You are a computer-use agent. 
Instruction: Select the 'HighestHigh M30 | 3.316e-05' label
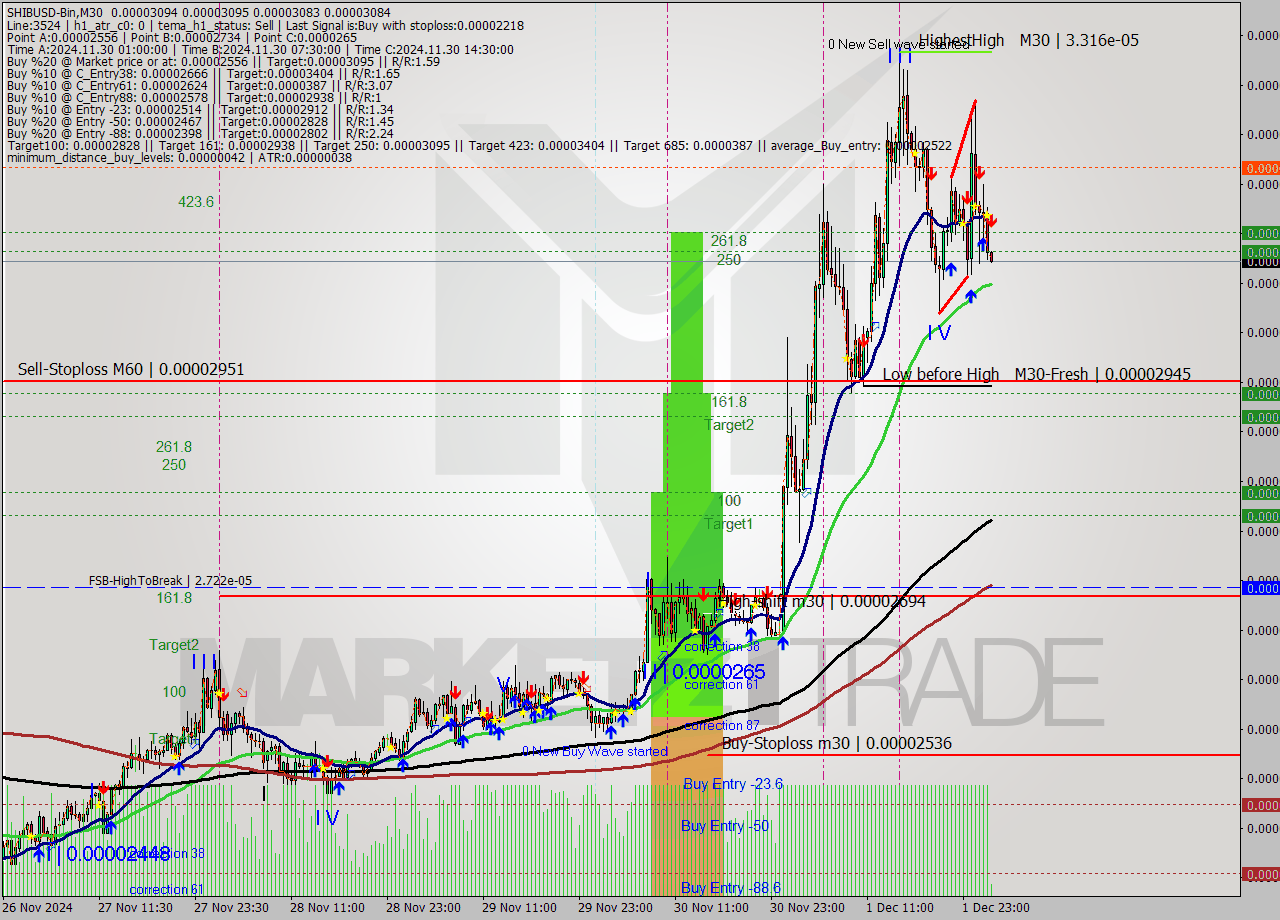1029,40
